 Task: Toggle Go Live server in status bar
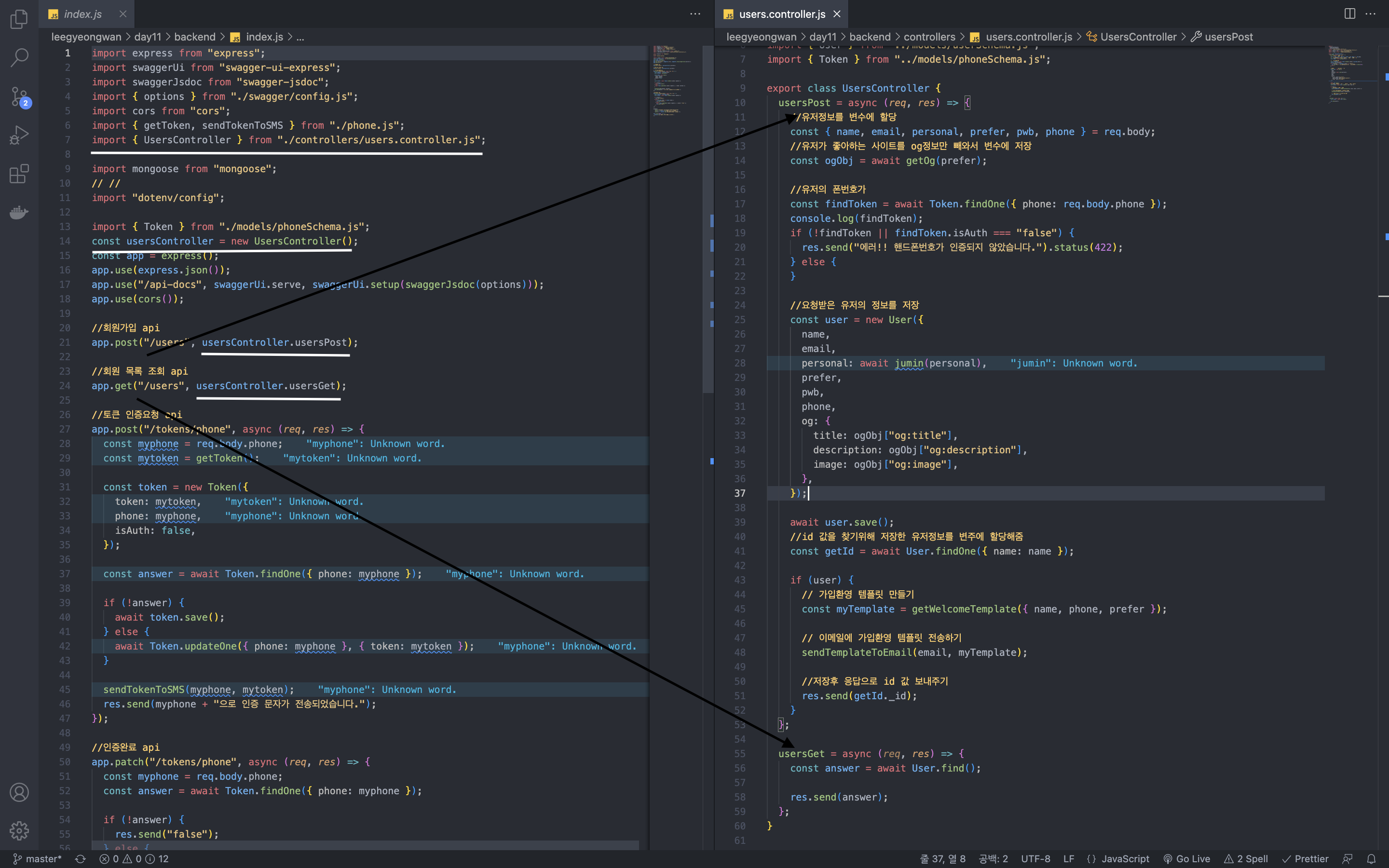pyautogui.click(x=1186, y=859)
